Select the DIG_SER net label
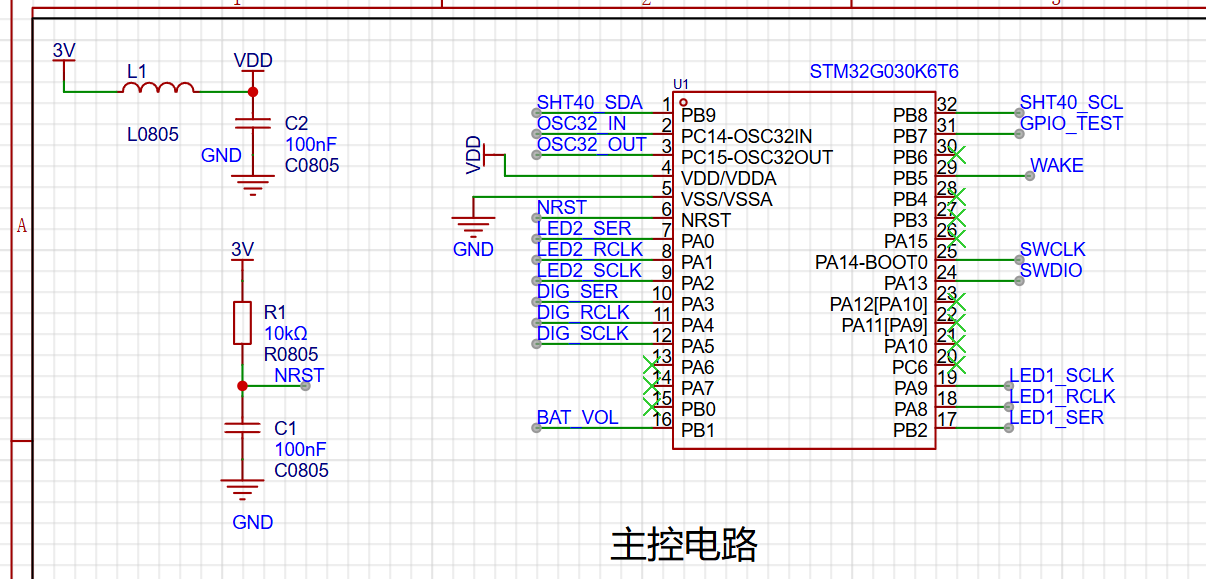 click(577, 291)
